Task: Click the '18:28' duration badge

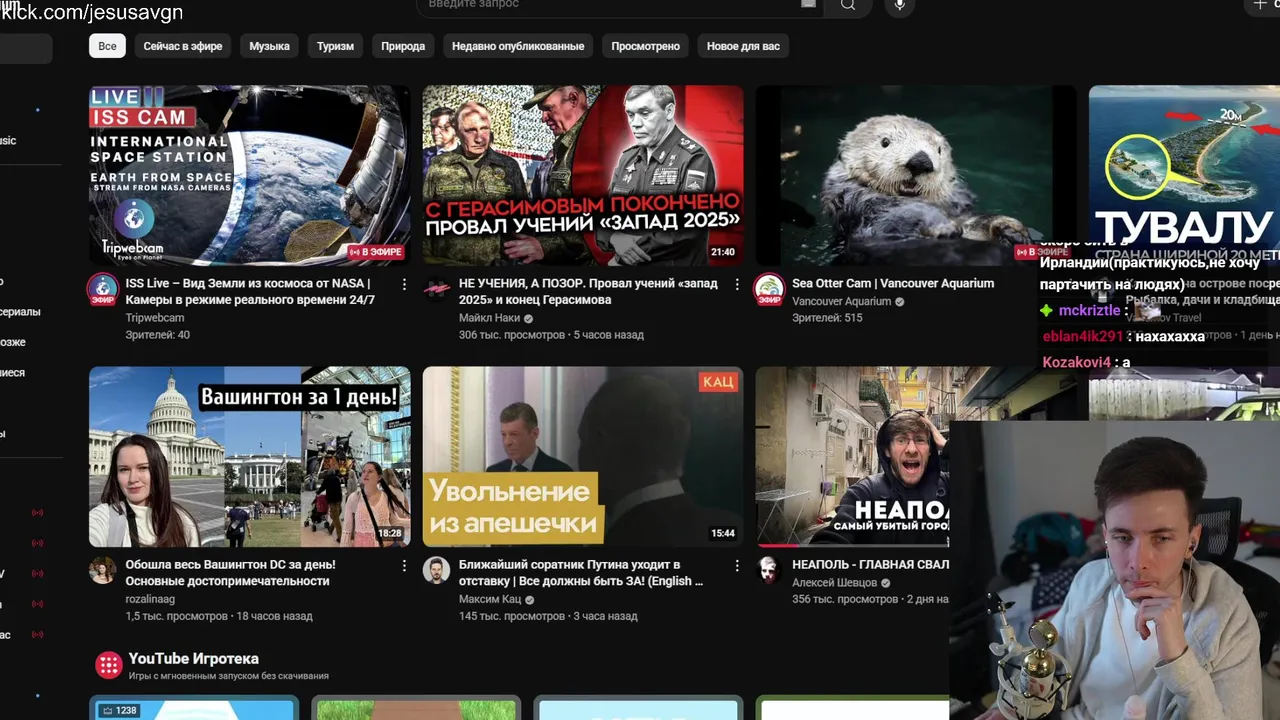Action: [x=390, y=533]
